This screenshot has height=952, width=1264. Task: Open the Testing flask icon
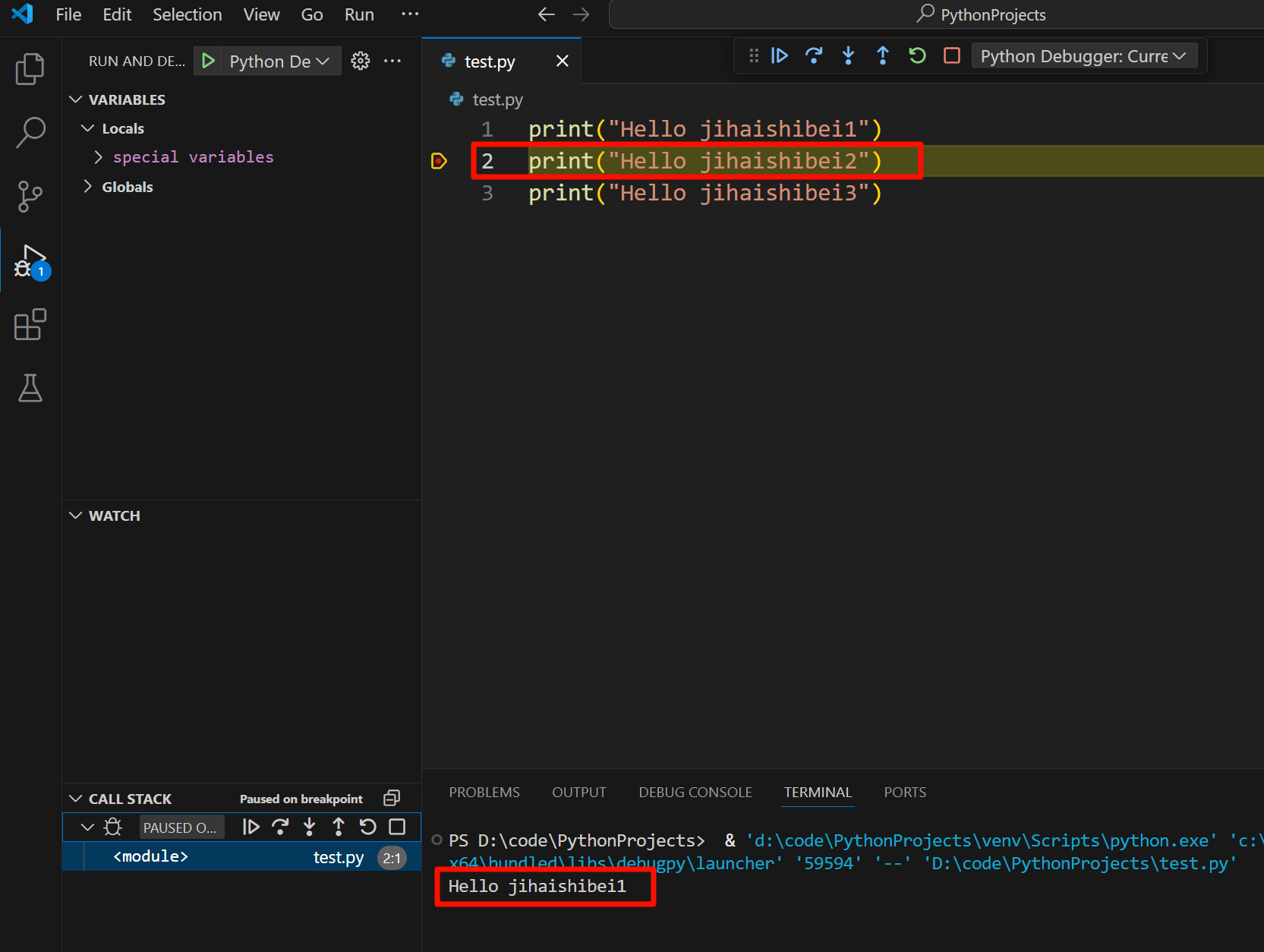point(30,388)
